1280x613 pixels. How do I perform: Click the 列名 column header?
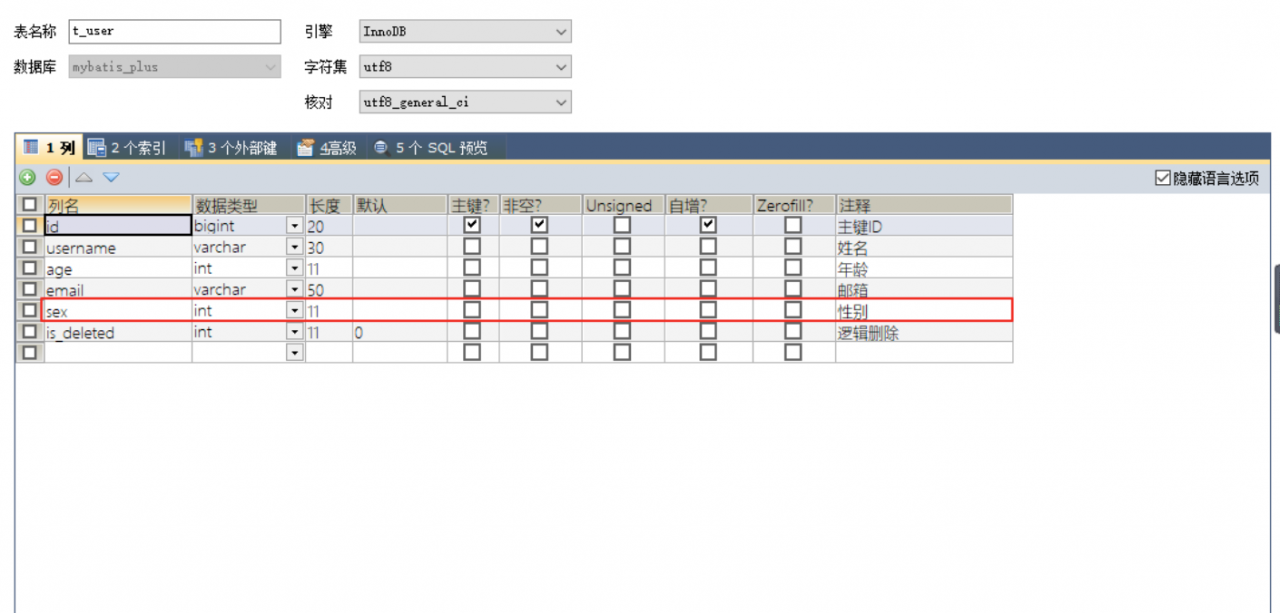coord(118,205)
